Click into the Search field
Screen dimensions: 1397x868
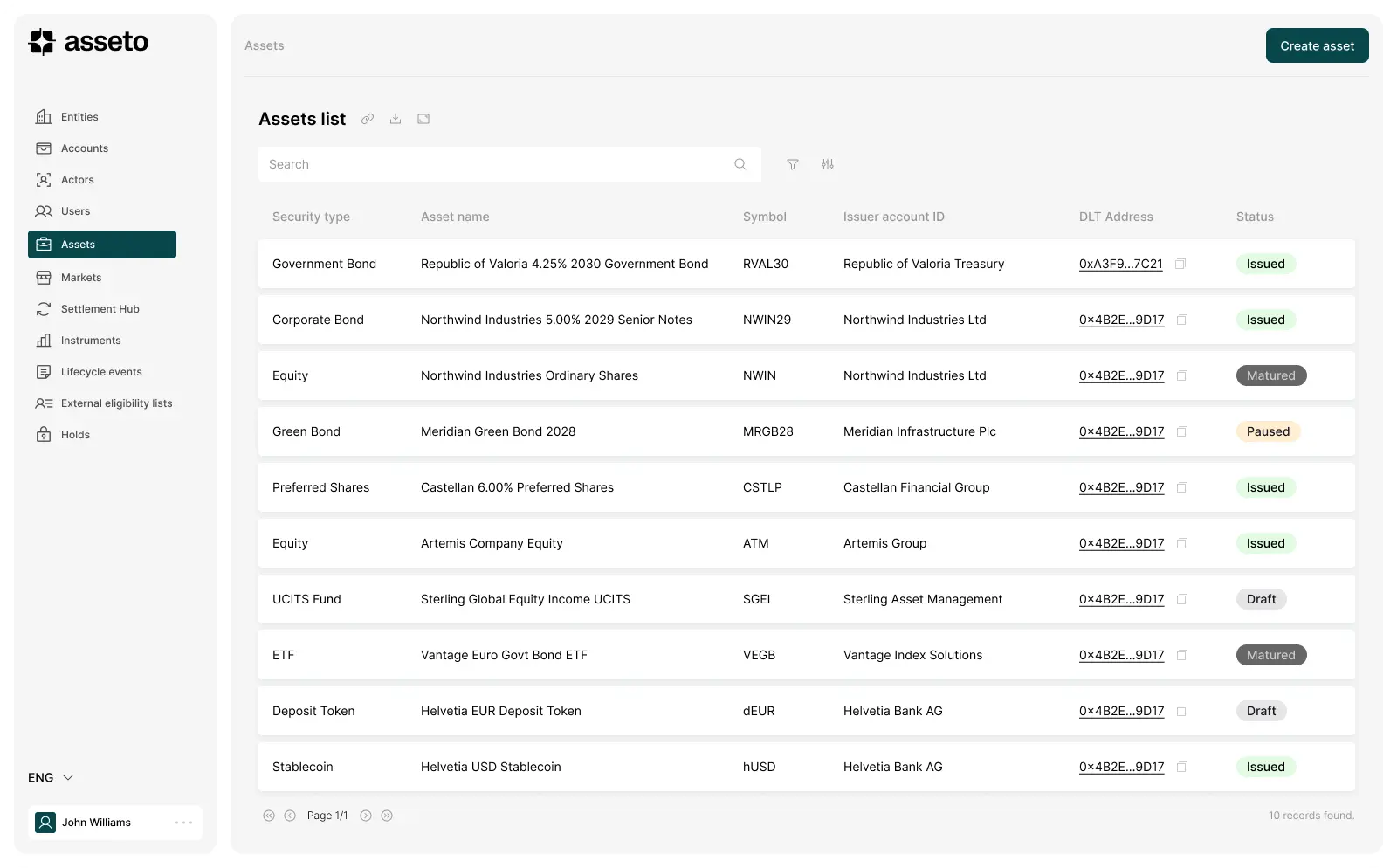(x=509, y=164)
